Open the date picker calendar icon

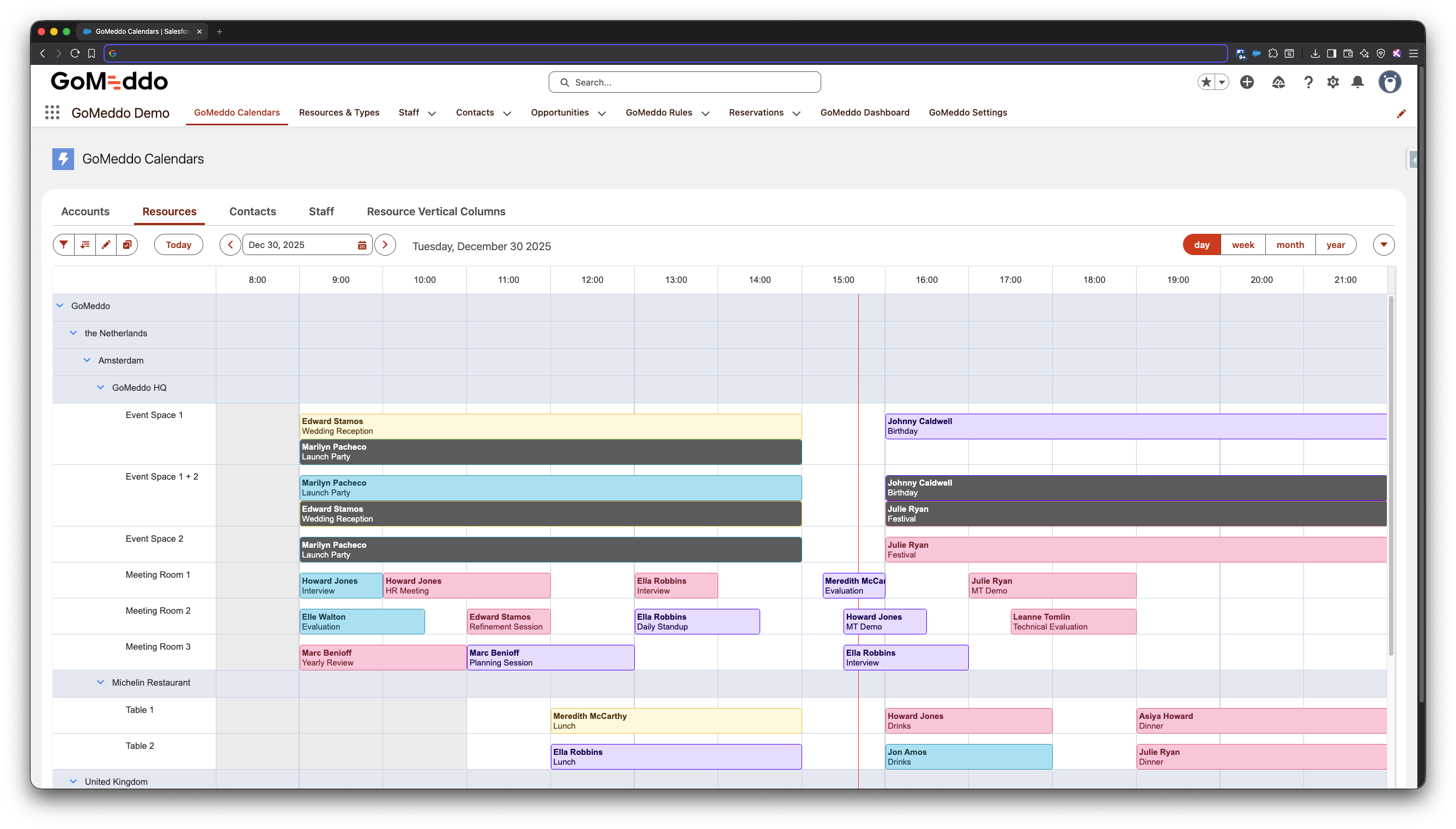click(361, 245)
